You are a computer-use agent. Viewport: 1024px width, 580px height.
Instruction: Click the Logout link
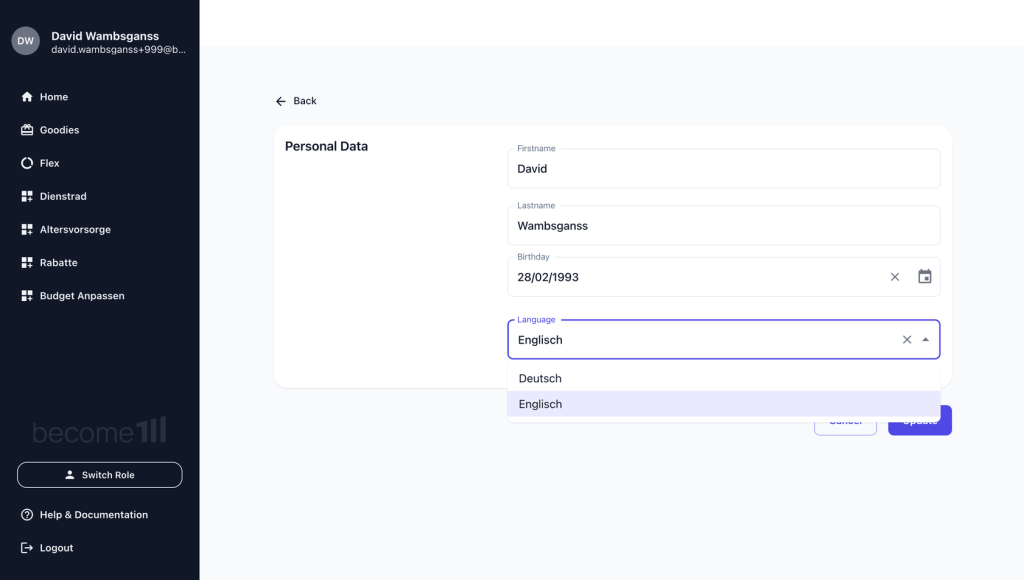(x=56, y=548)
